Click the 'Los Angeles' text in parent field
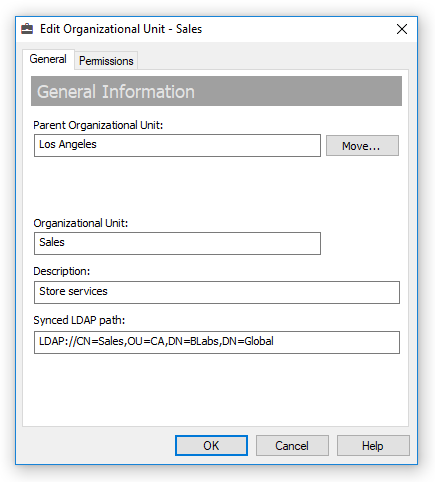 (68, 144)
